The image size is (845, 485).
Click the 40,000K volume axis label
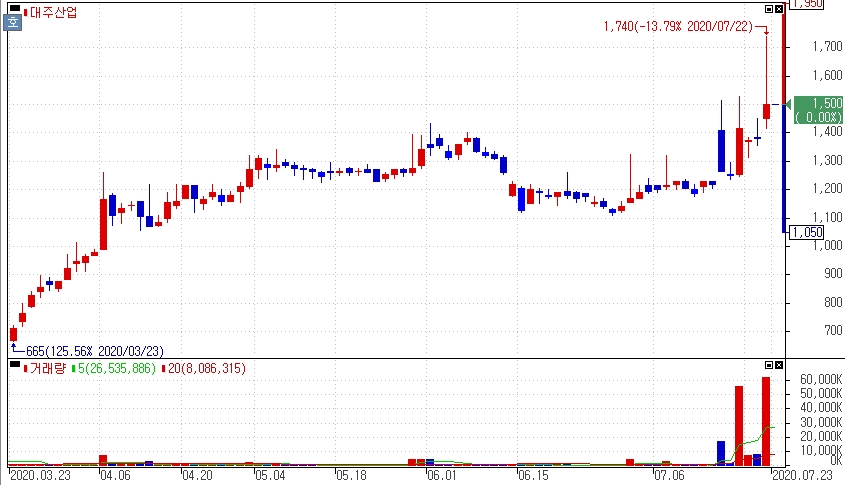821,408
